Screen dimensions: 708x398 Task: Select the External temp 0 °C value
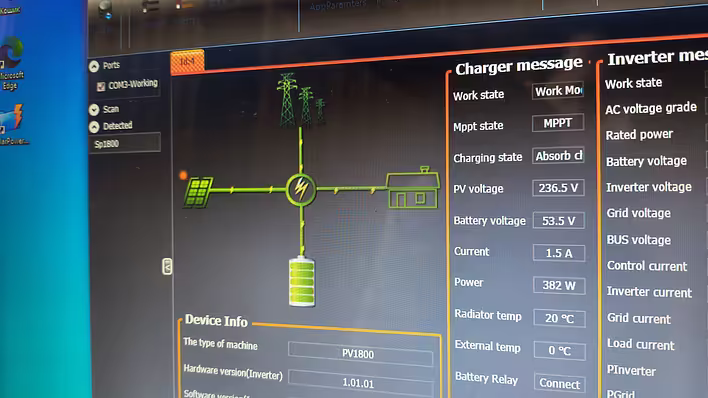point(560,351)
